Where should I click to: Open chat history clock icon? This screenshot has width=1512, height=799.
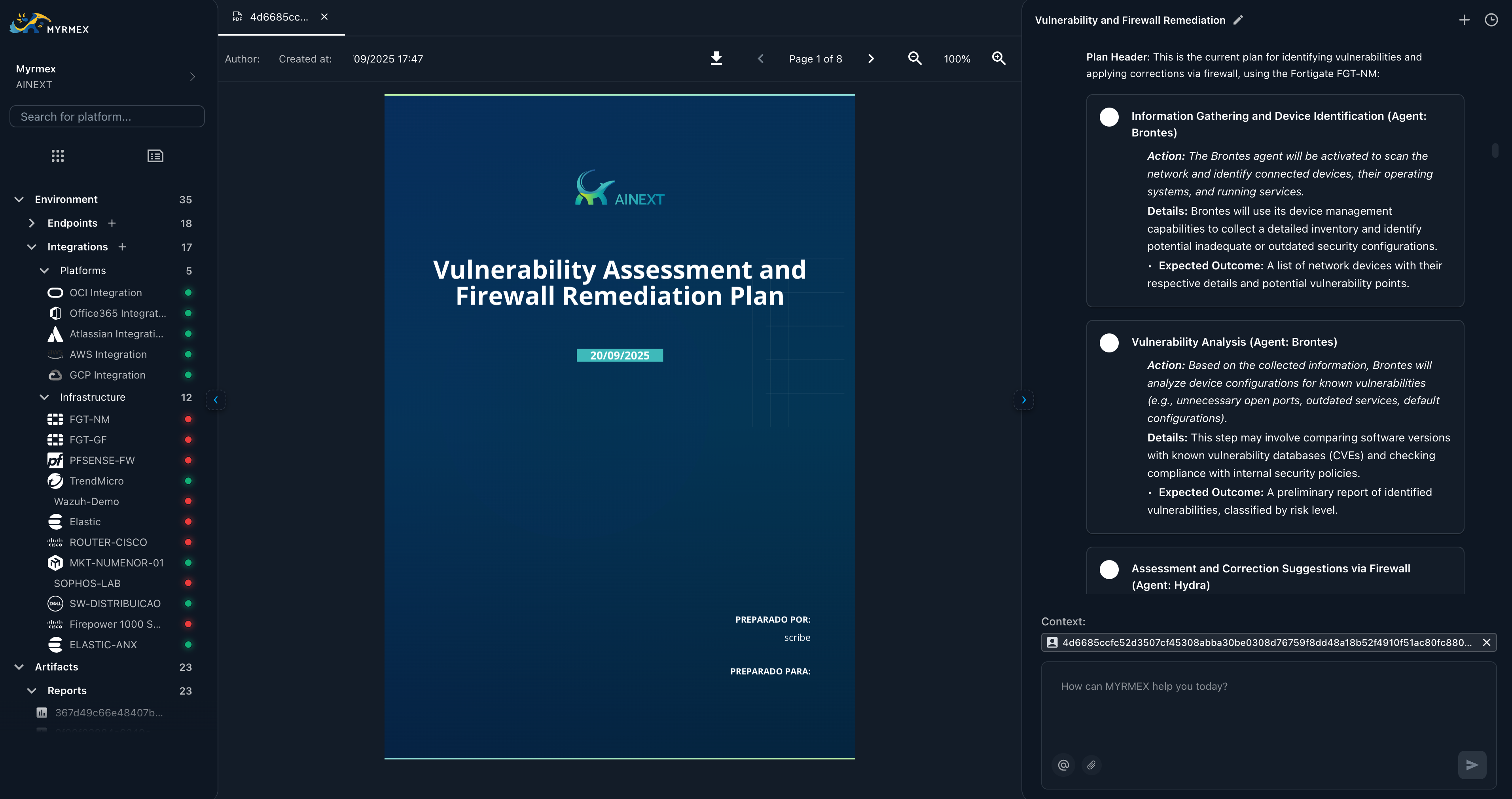[1491, 20]
